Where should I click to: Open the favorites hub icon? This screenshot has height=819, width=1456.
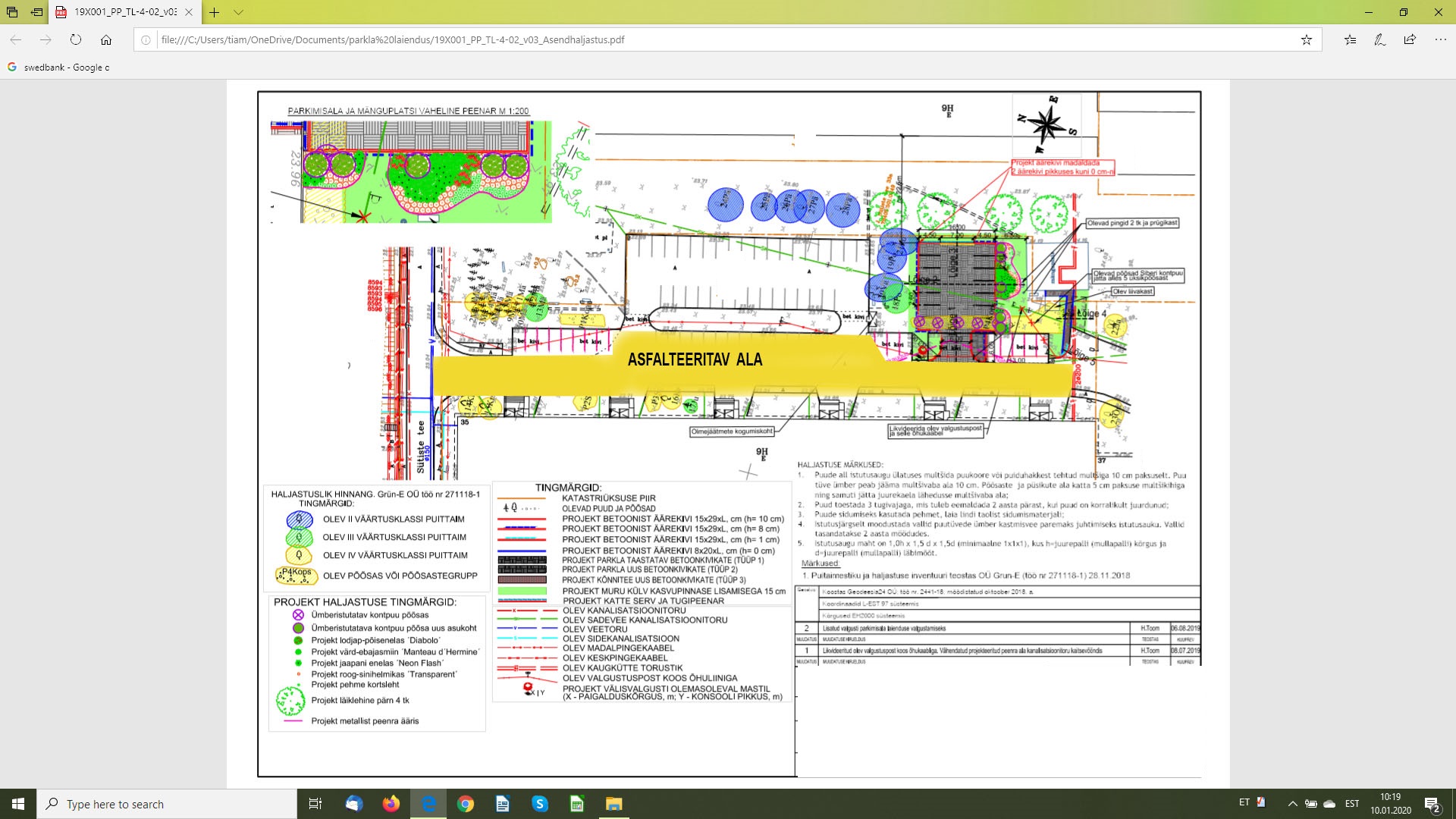click(x=1350, y=39)
